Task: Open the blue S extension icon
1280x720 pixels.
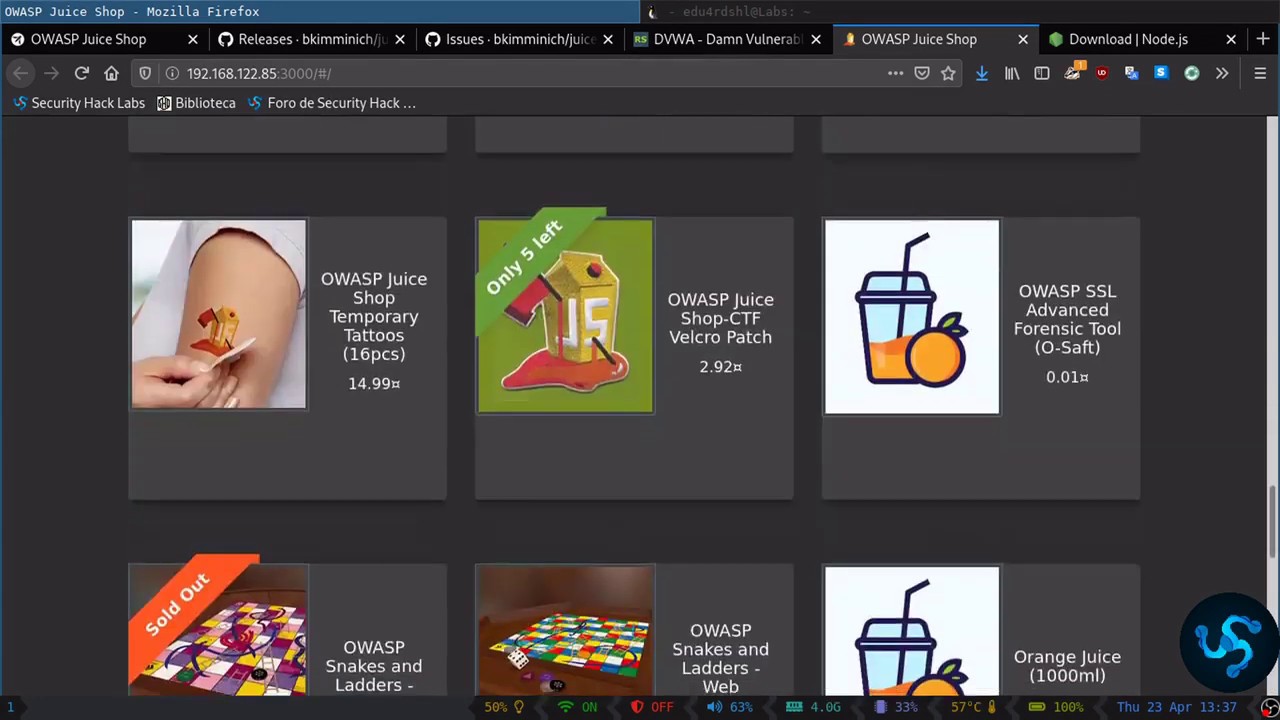Action: coord(1161,73)
